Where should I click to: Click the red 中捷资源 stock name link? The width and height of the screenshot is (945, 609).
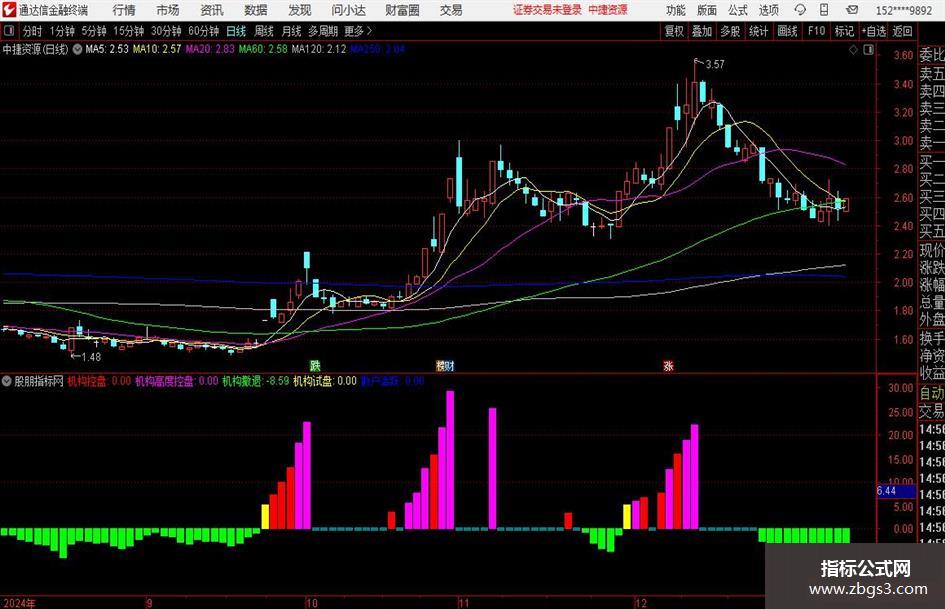click(x=608, y=10)
